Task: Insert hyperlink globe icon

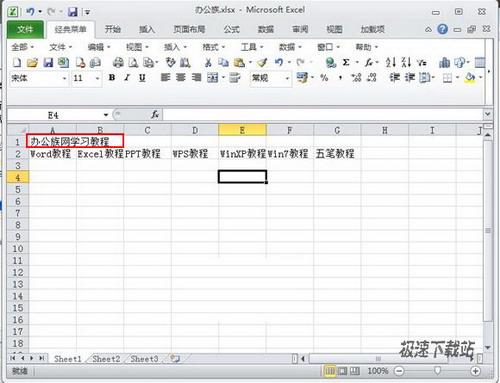Action: [330, 63]
